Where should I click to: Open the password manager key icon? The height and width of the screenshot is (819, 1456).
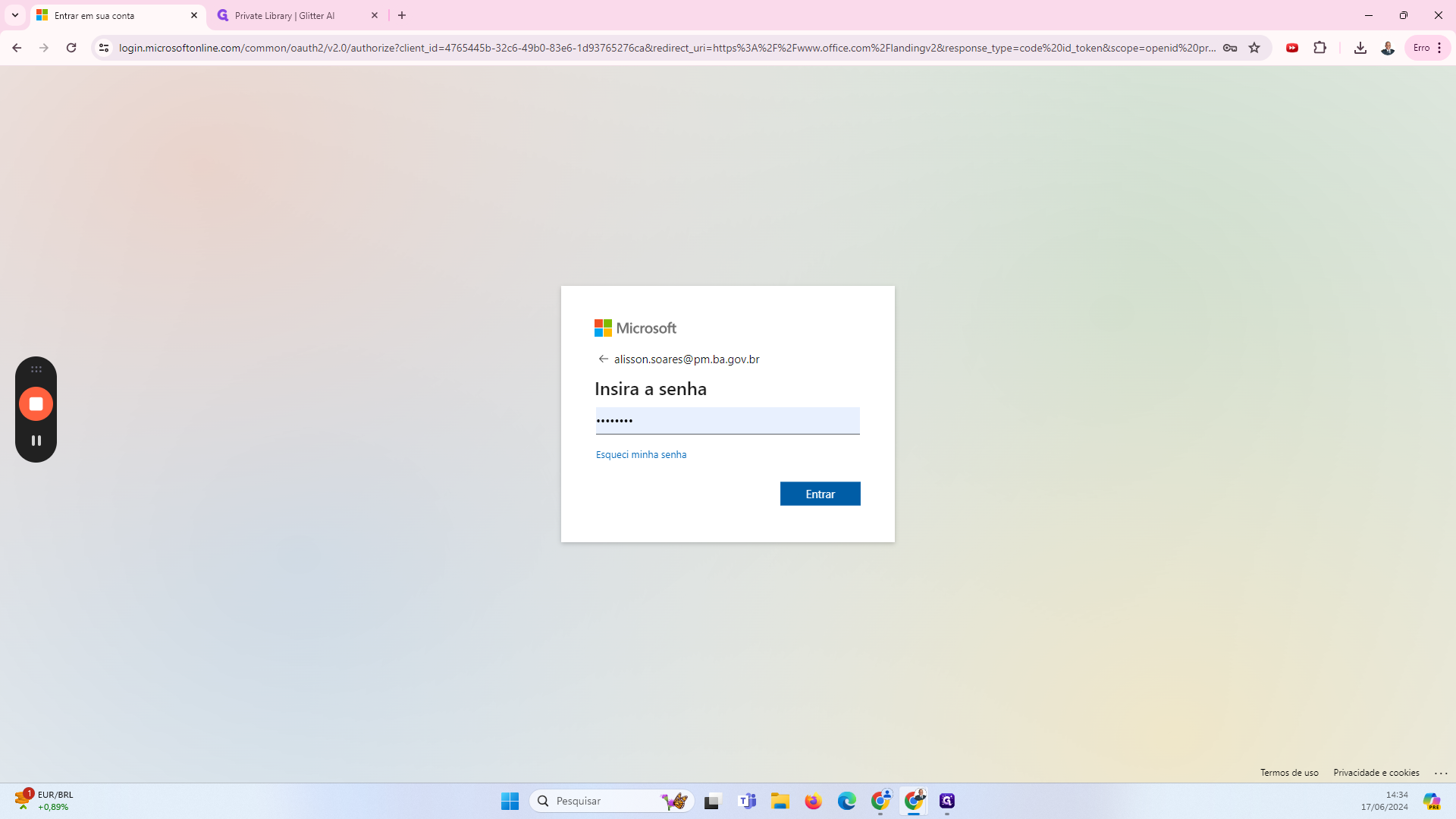pos(1230,48)
